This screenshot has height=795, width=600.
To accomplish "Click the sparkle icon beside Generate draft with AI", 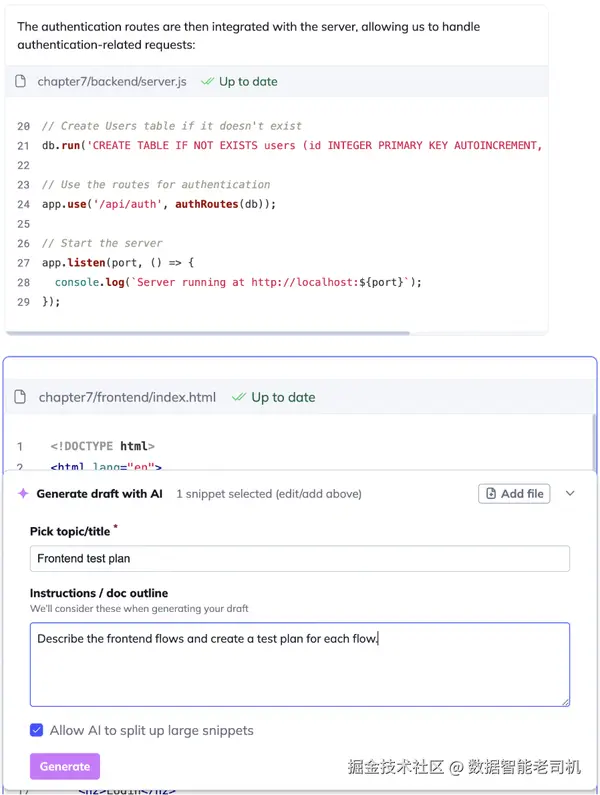I will pos(23,493).
